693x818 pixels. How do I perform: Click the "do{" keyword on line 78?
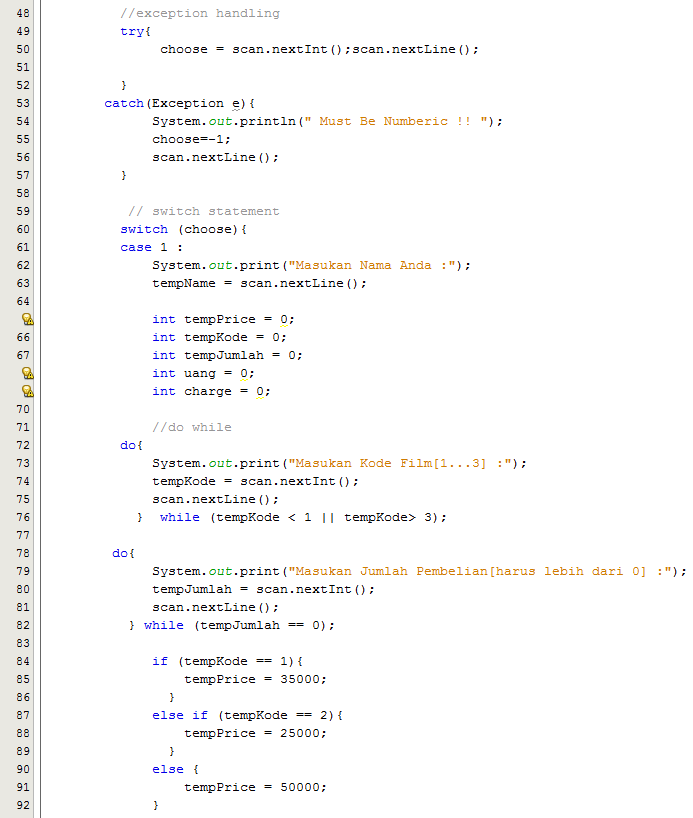click(x=123, y=554)
